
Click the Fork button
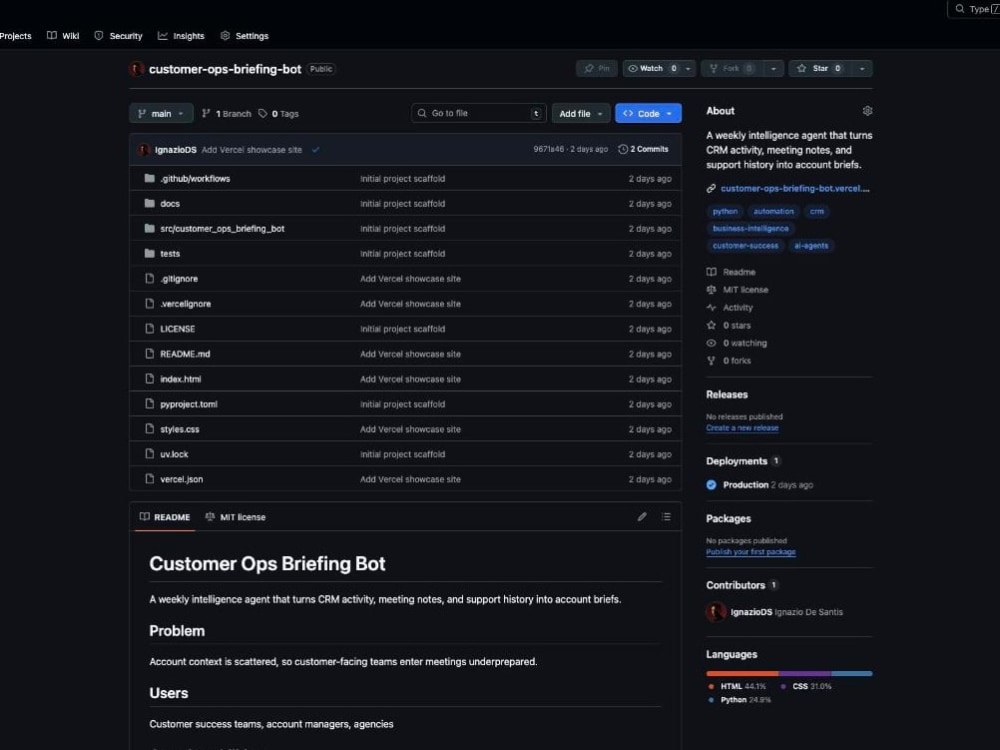tap(732, 68)
